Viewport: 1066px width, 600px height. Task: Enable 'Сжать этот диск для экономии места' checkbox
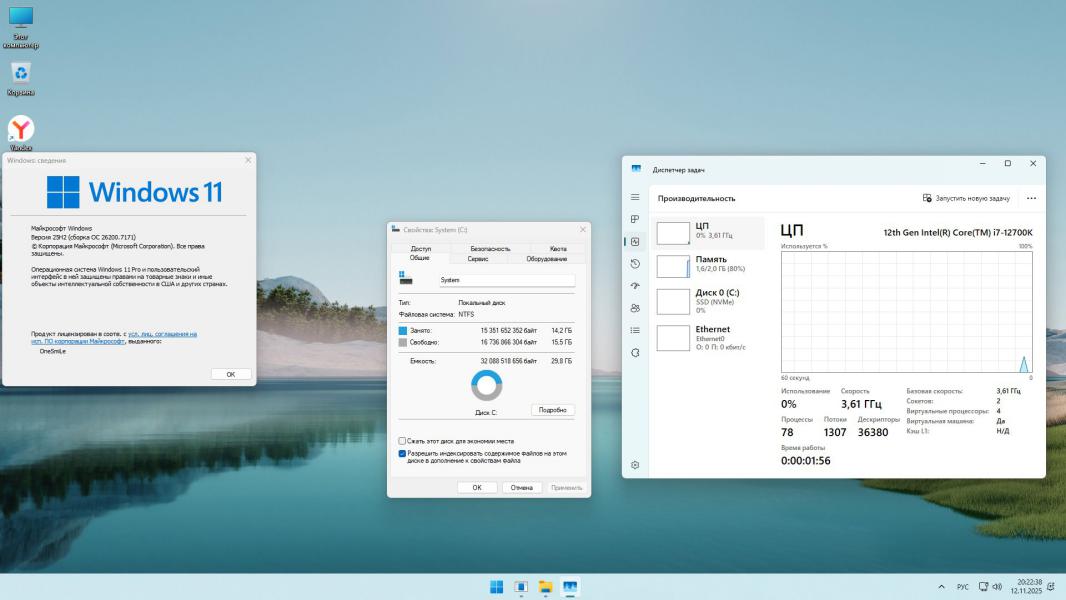click(403, 441)
